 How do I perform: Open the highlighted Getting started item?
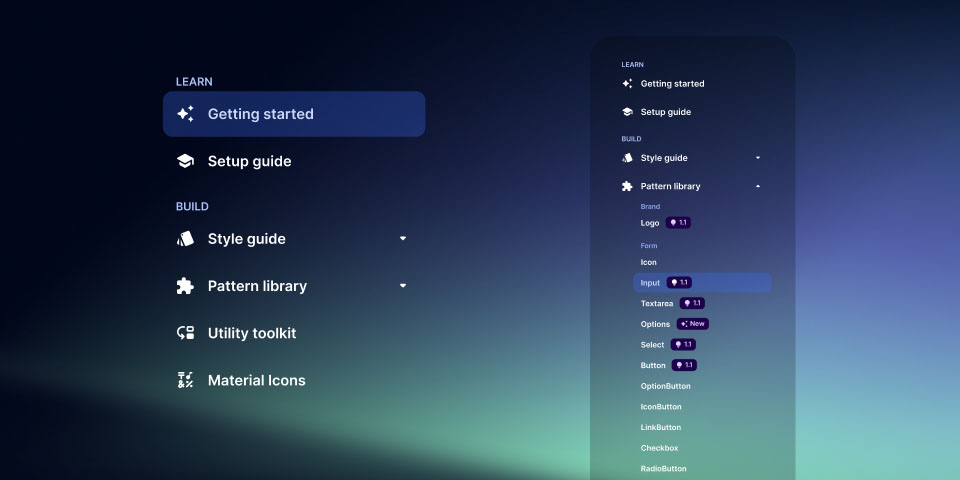point(294,114)
